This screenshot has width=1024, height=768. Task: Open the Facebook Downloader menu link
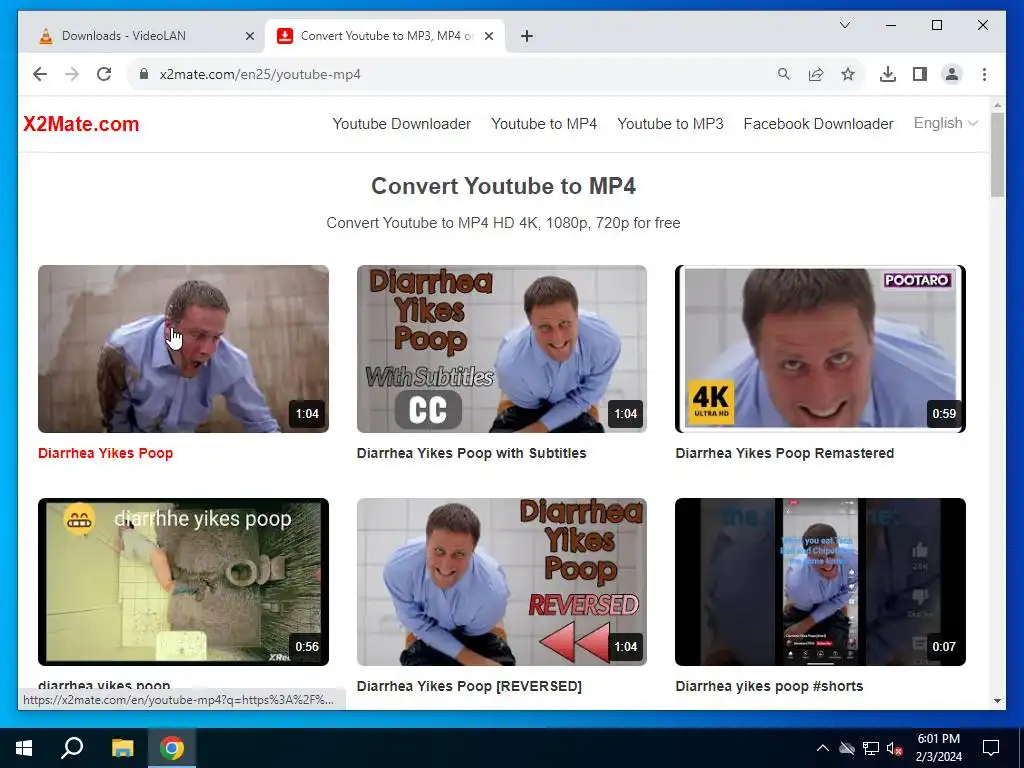[818, 124]
